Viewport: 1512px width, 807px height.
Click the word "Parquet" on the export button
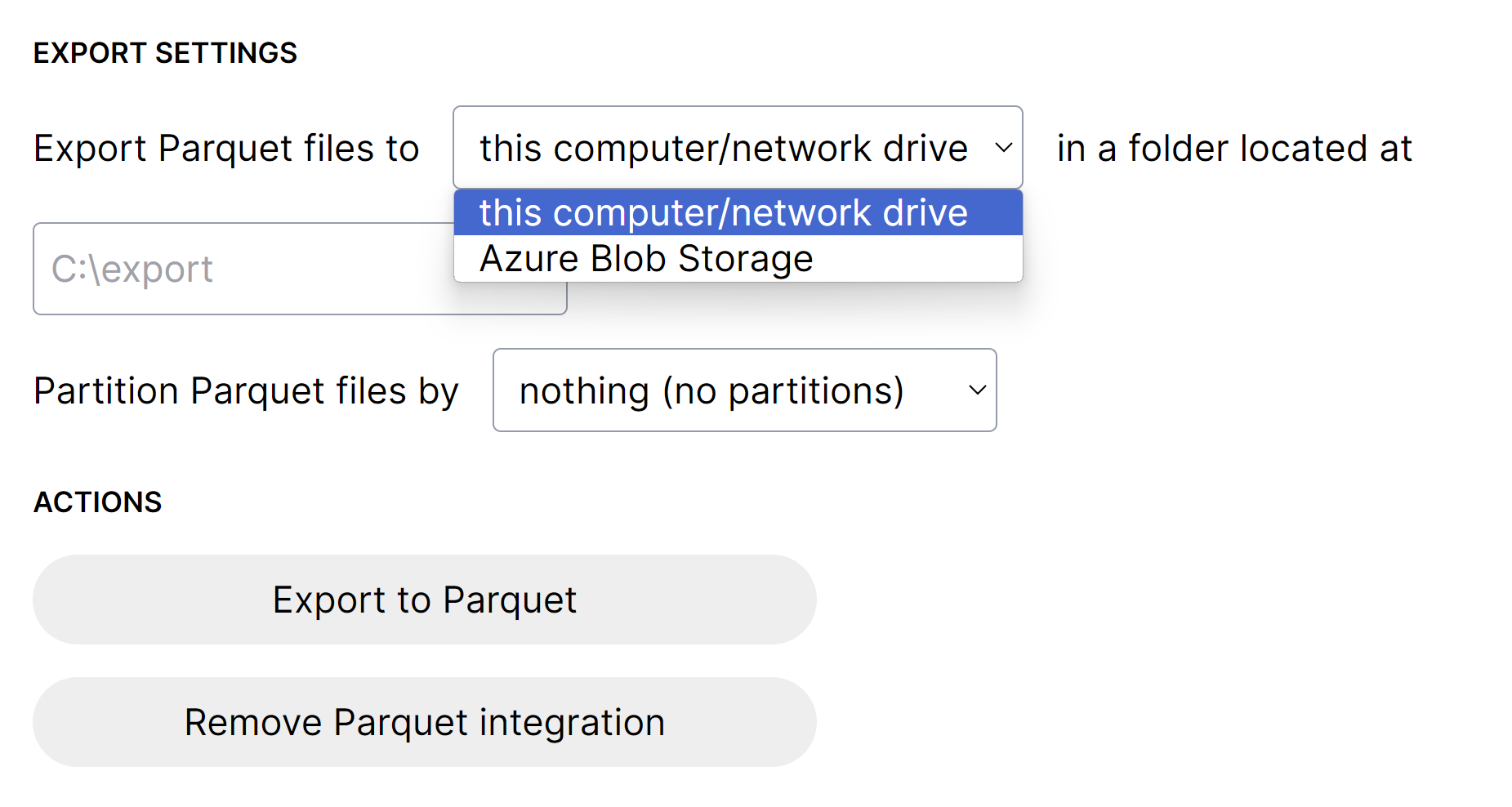(510, 600)
